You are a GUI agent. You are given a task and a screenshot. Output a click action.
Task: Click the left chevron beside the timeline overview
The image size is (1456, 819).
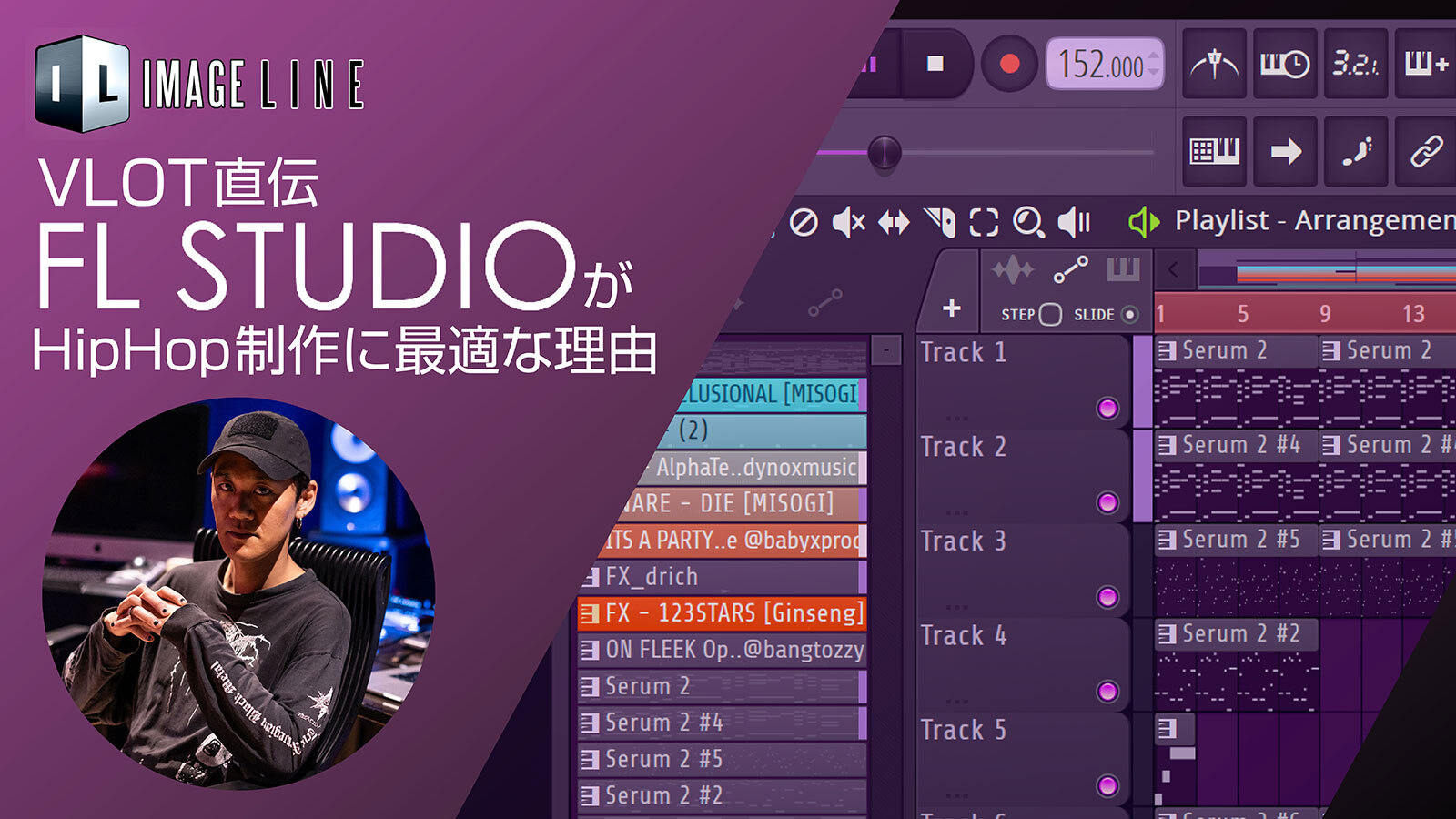[1174, 270]
